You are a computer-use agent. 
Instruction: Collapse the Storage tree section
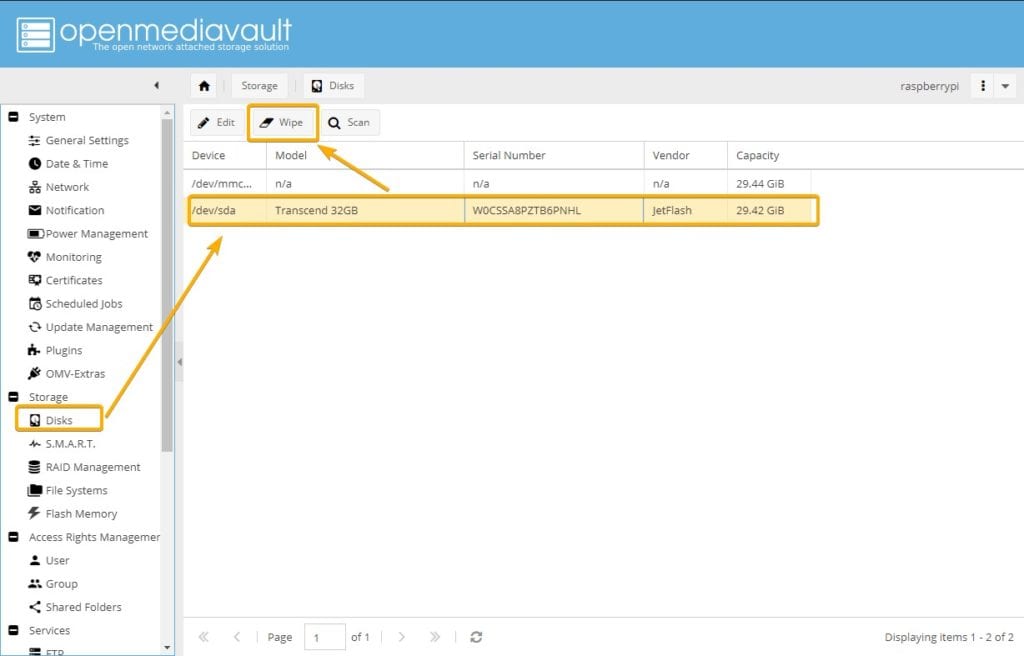[x=14, y=397]
